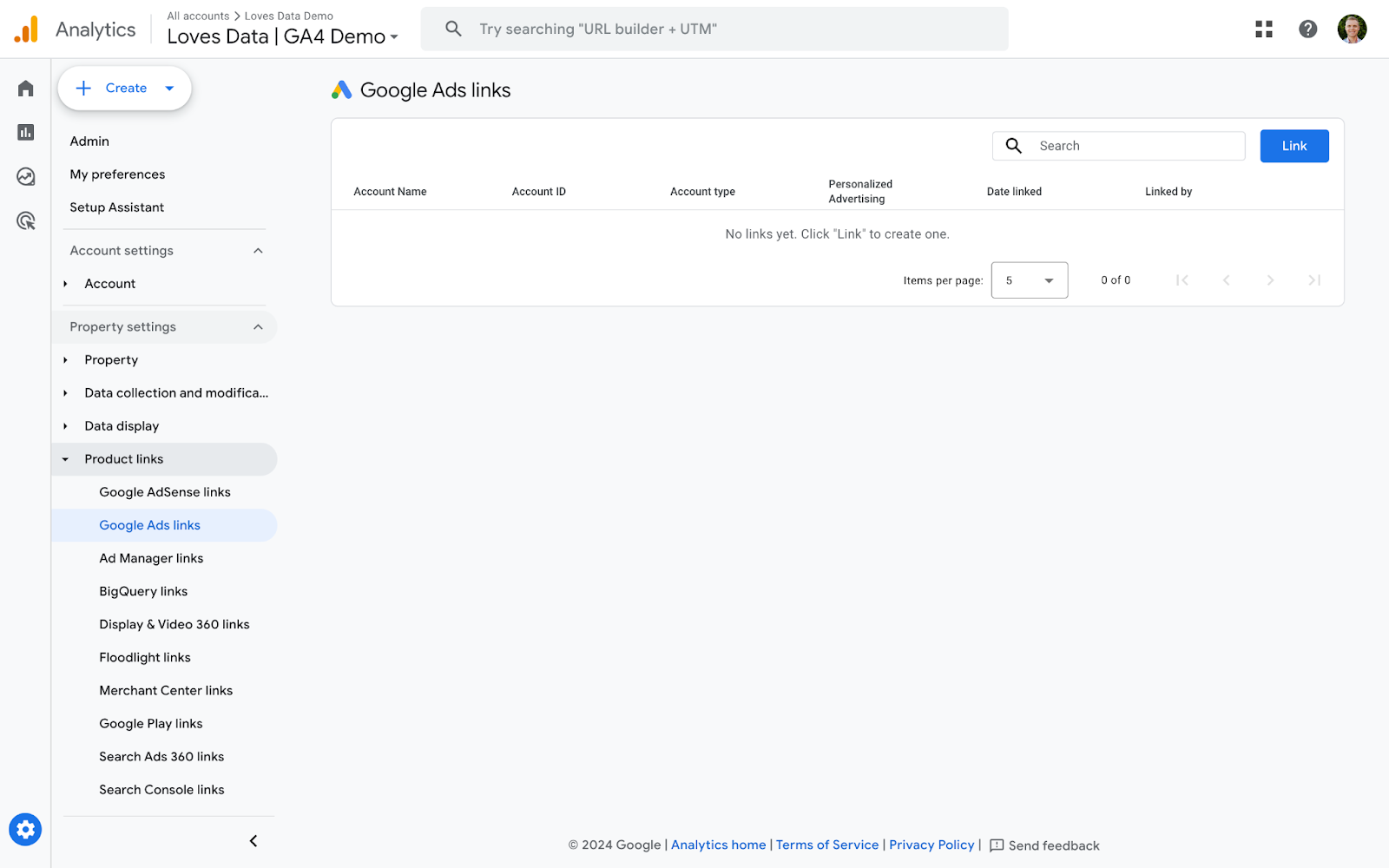
Task: Open the Admin gear icon at bottom left
Action: [25, 829]
